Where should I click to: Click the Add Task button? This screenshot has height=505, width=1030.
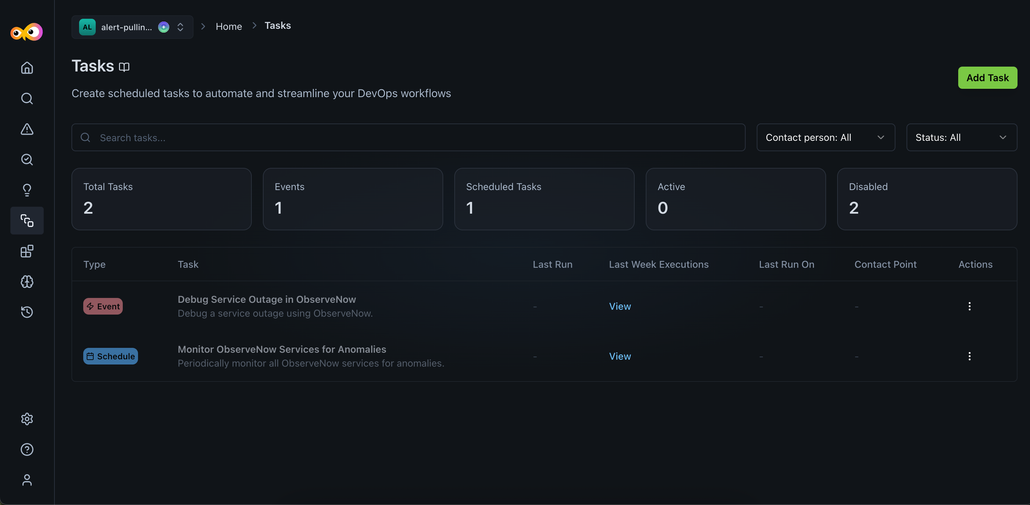987,77
